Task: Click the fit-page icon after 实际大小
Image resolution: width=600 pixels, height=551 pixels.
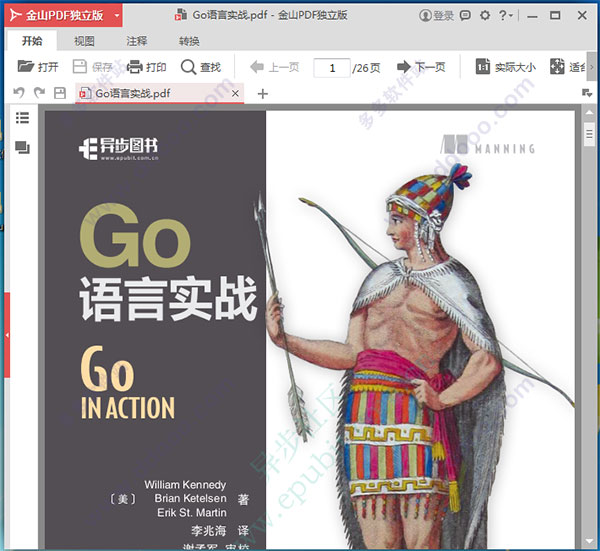Action: click(557, 67)
